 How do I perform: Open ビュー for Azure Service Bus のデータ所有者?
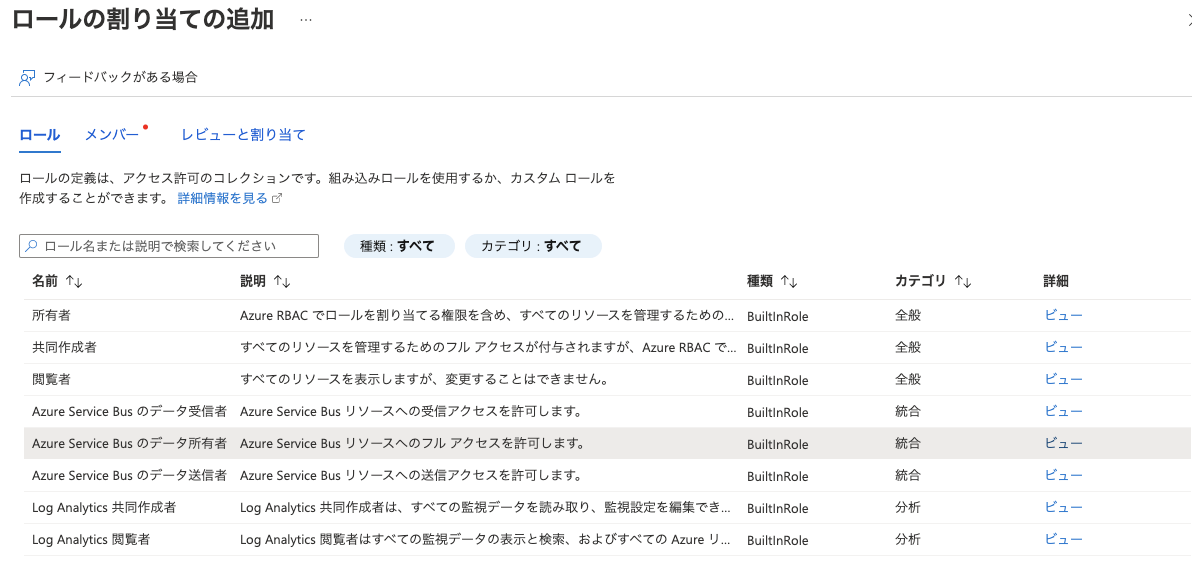tap(1064, 443)
